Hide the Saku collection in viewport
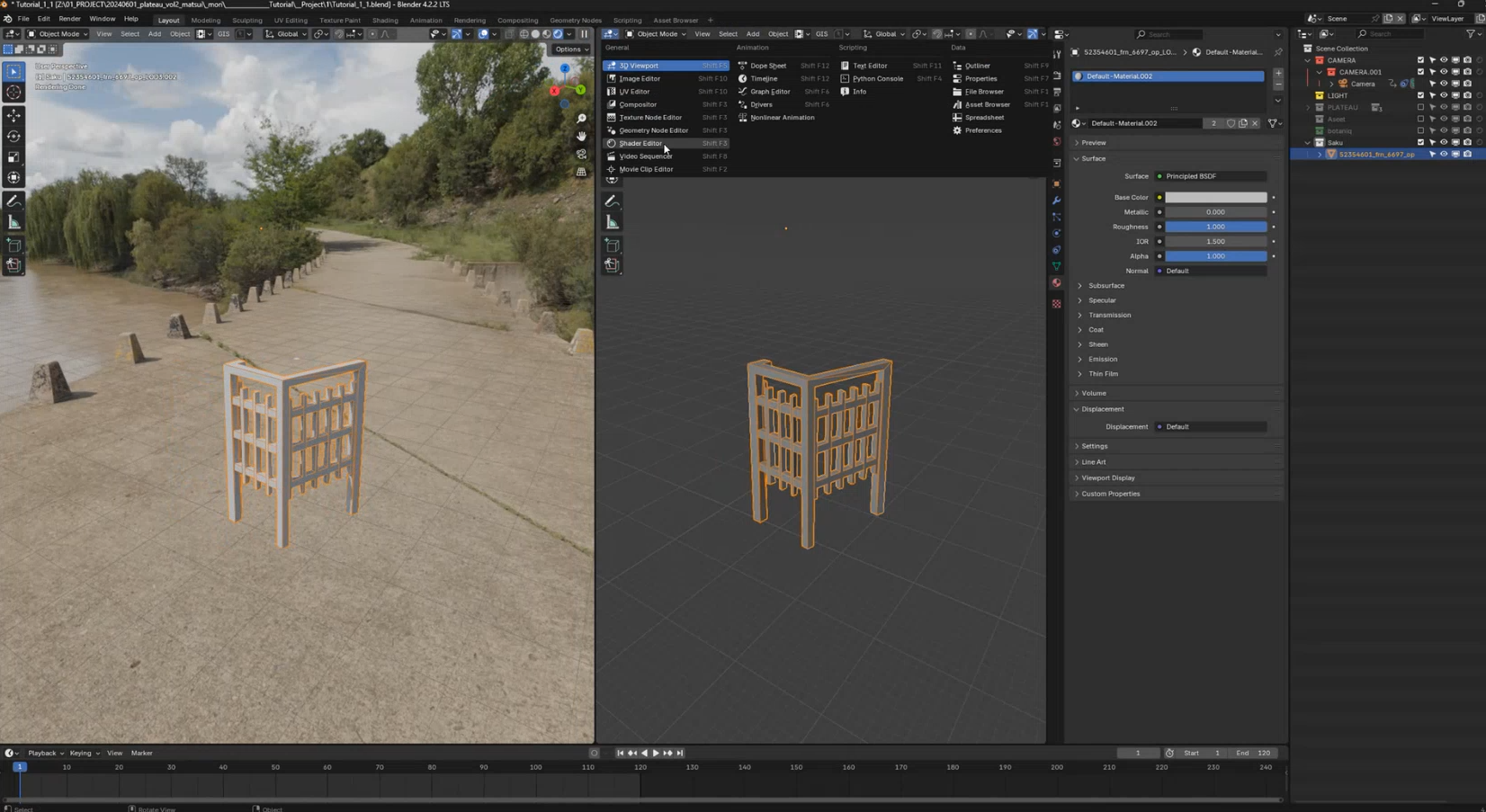Viewport: 1486px width, 812px height. pyautogui.click(x=1444, y=142)
